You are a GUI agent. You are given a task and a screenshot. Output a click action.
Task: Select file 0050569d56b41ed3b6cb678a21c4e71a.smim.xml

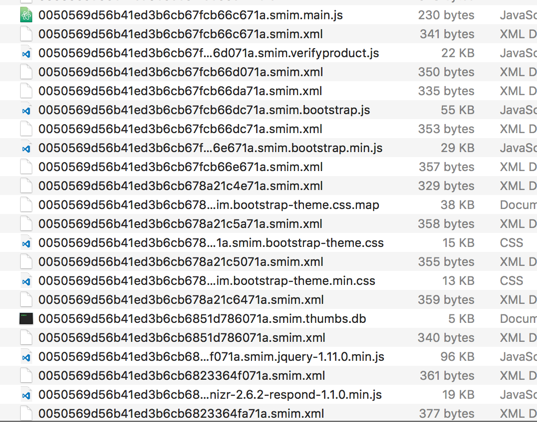268,186
